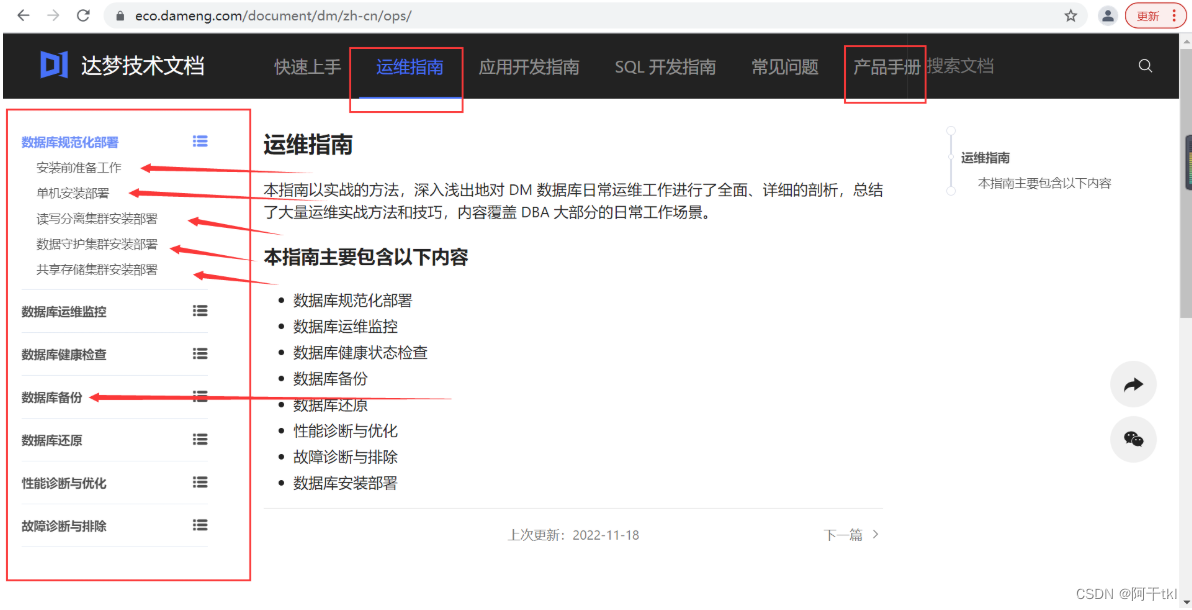Bookmark this page with star icon
This screenshot has height=610, width=1192.
[x=1071, y=15]
